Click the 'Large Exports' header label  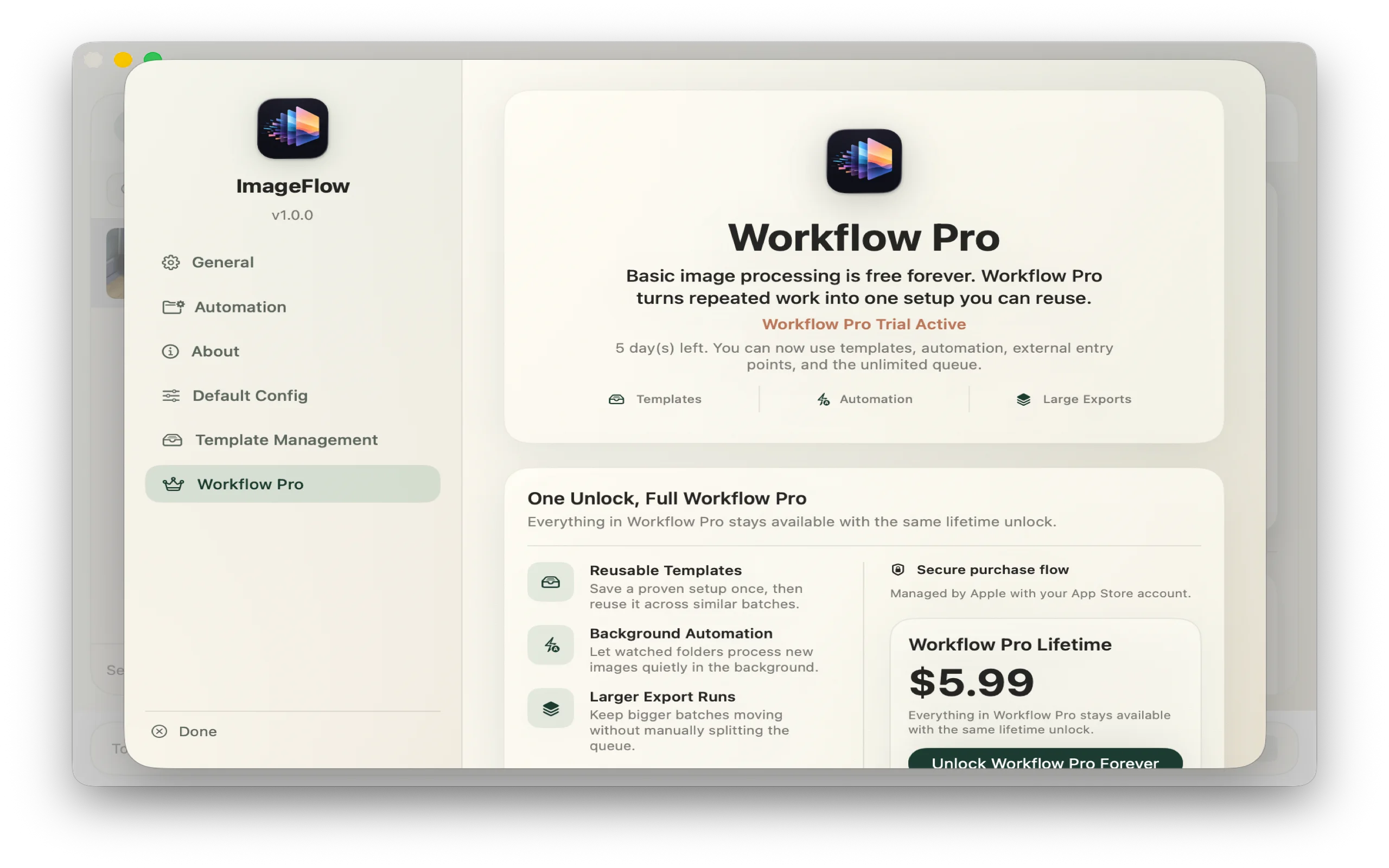point(1087,400)
